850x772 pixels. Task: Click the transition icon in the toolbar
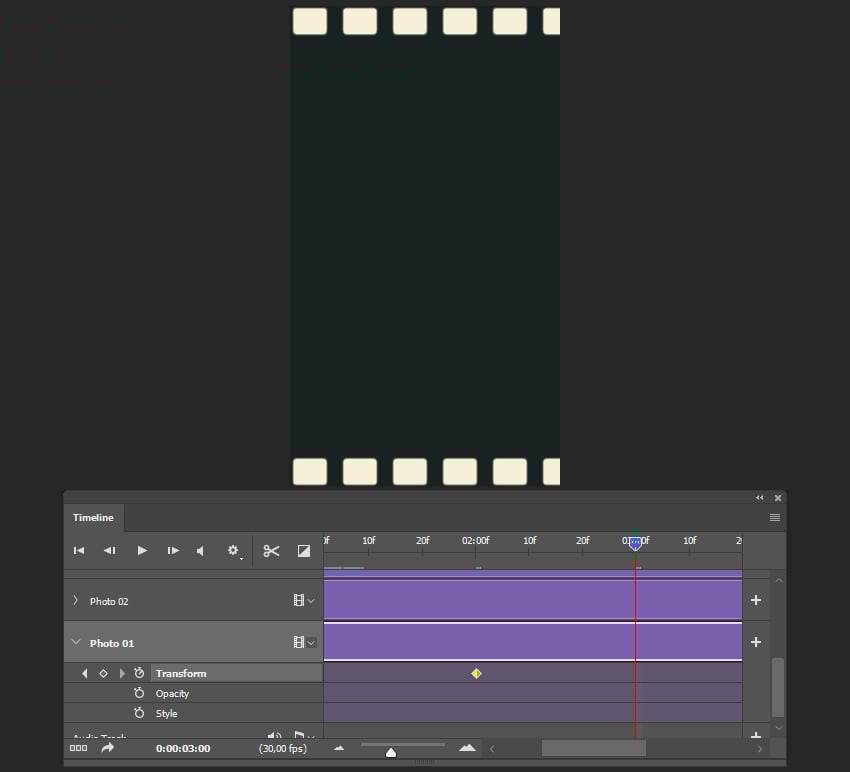[x=304, y=550]
